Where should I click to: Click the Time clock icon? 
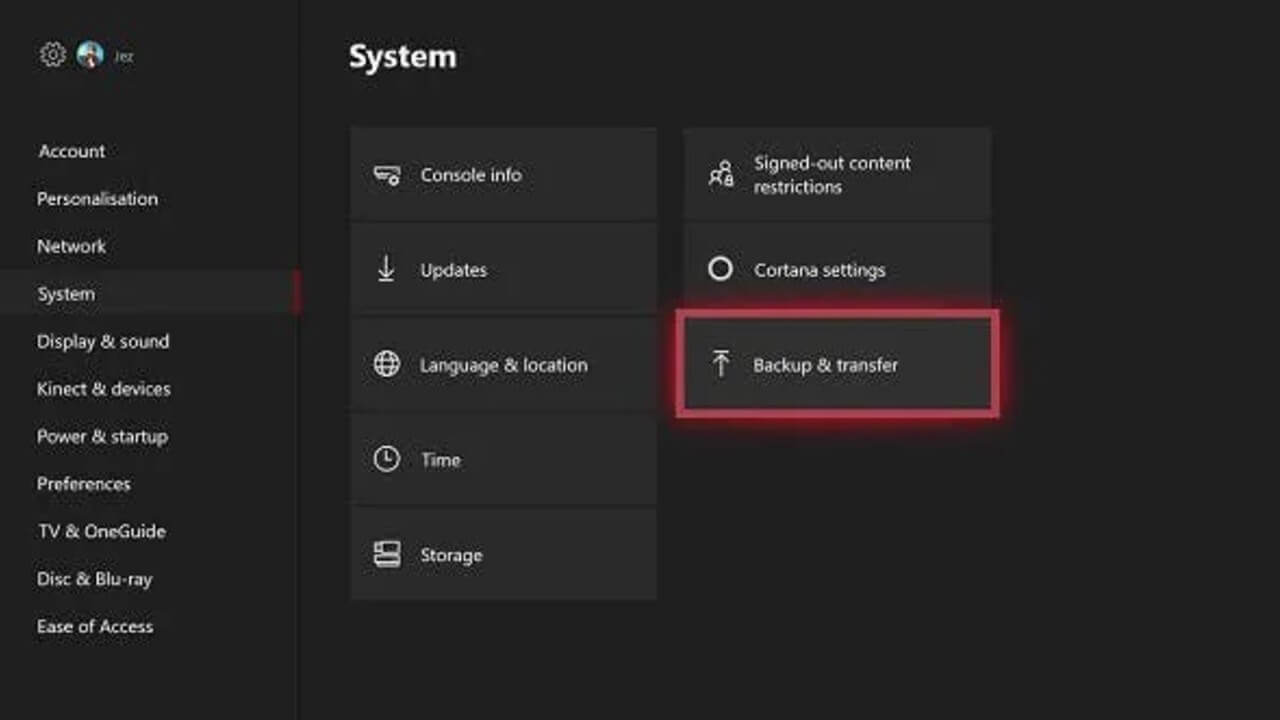click(386, 460)
